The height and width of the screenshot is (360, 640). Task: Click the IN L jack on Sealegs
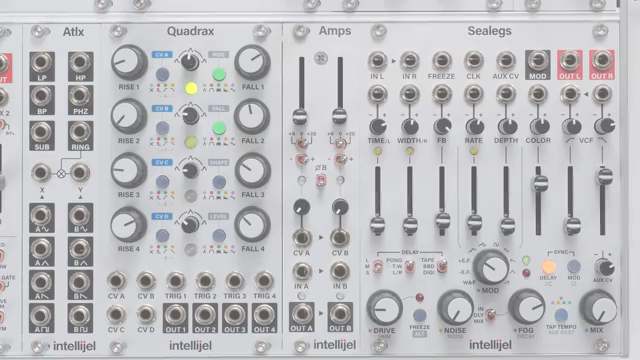pyautogui.click(x=378, y=61)
